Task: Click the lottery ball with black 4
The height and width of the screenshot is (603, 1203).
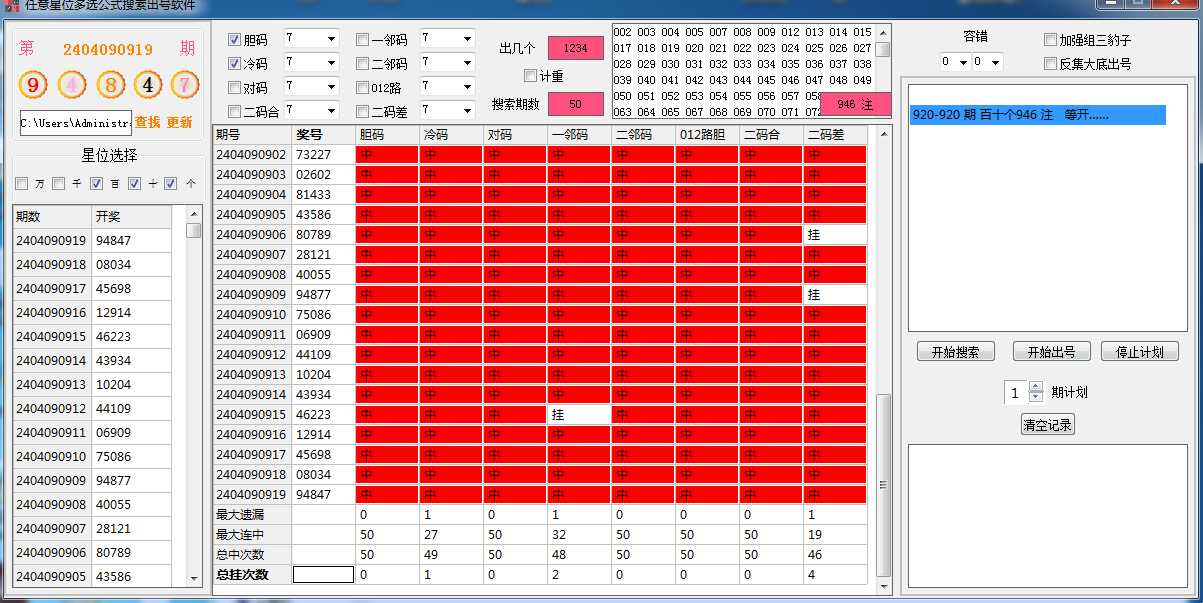Action: (x=148, y=84)
